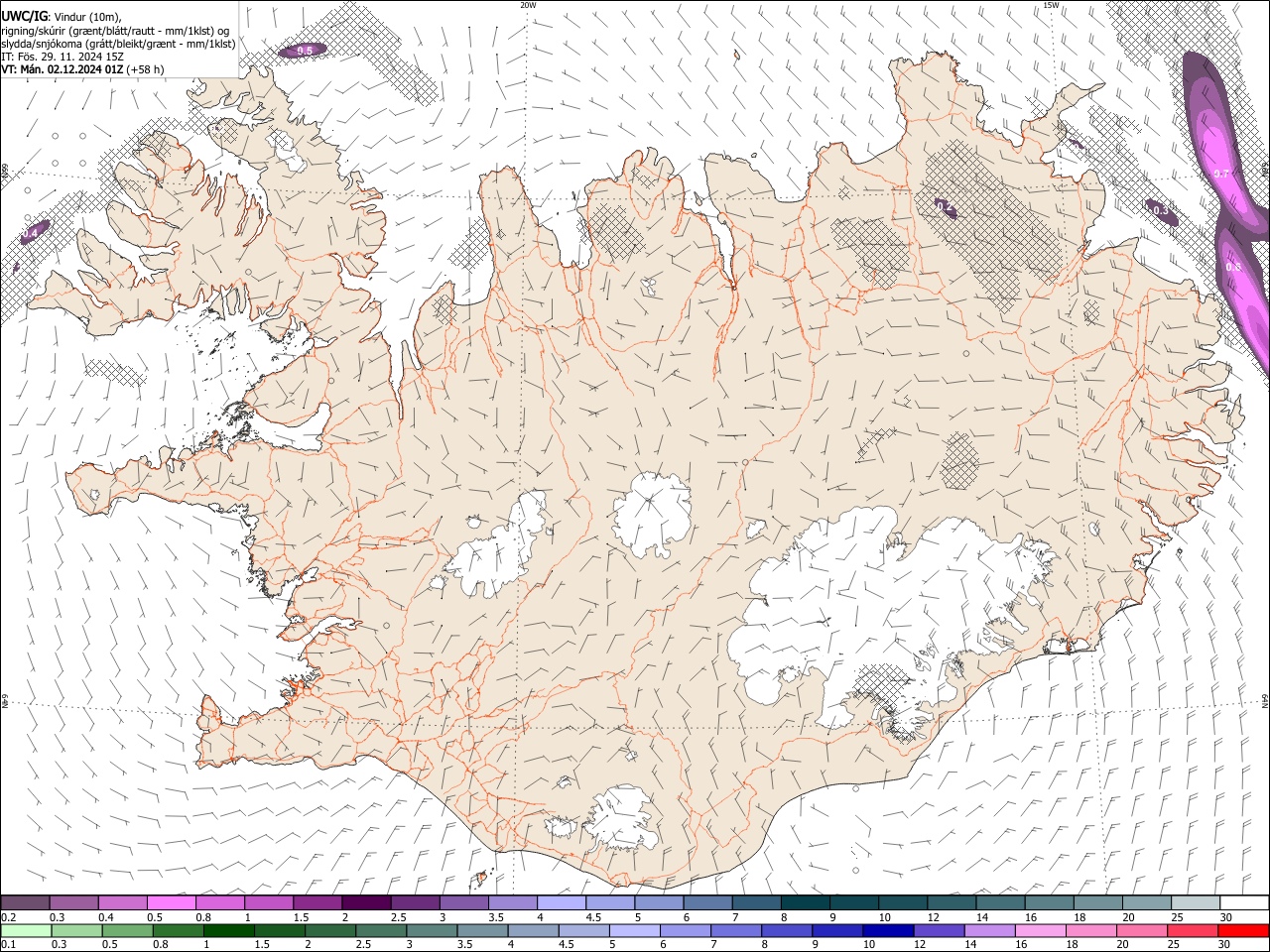Pick the pink 18–20 lower legend swatch
The width and height of the screenshot is (1270, 952).
click(1092, 930)
